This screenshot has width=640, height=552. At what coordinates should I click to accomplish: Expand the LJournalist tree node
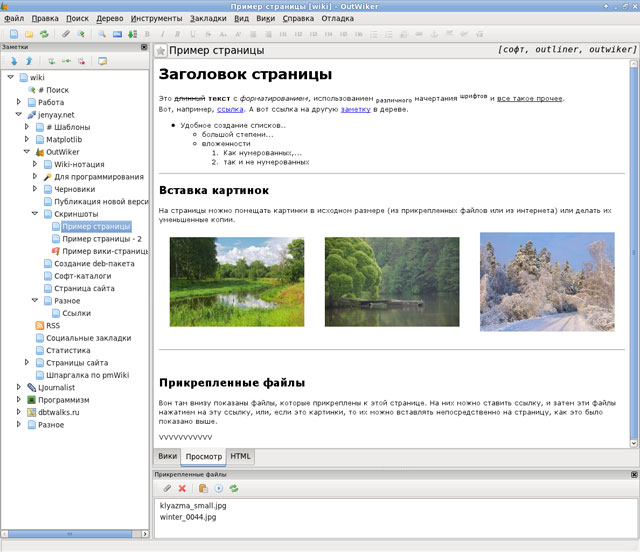(x=19, y=387)
